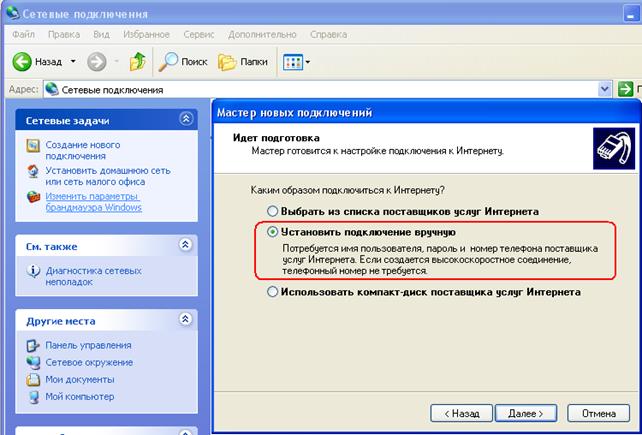
Task: Click the My Computer icon
Action: pos(33,397)
